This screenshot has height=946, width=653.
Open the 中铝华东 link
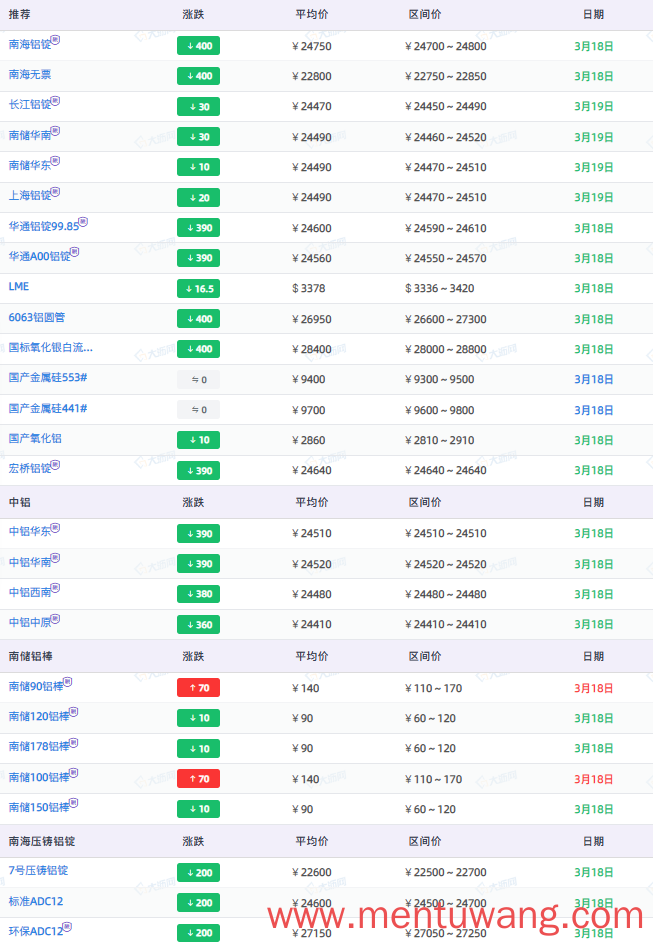click(x=30, y=532)
